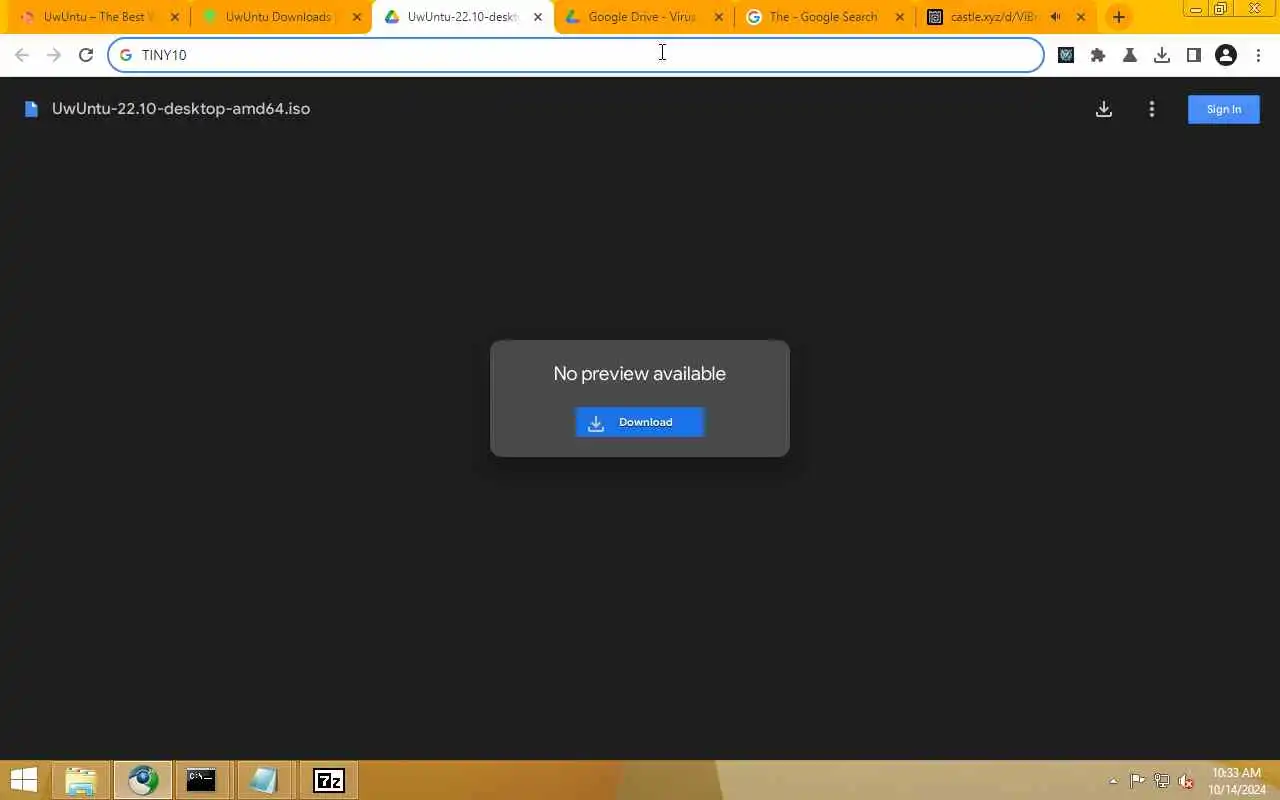Click the Google icon in the address bar

pos(126,55)
